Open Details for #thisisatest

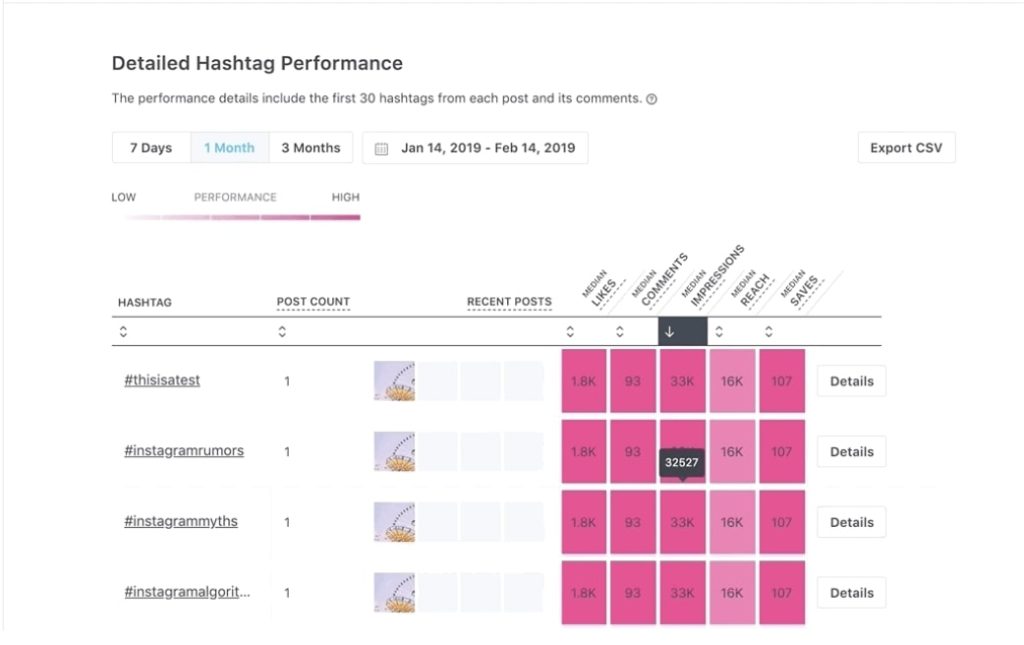click(851, 381)
